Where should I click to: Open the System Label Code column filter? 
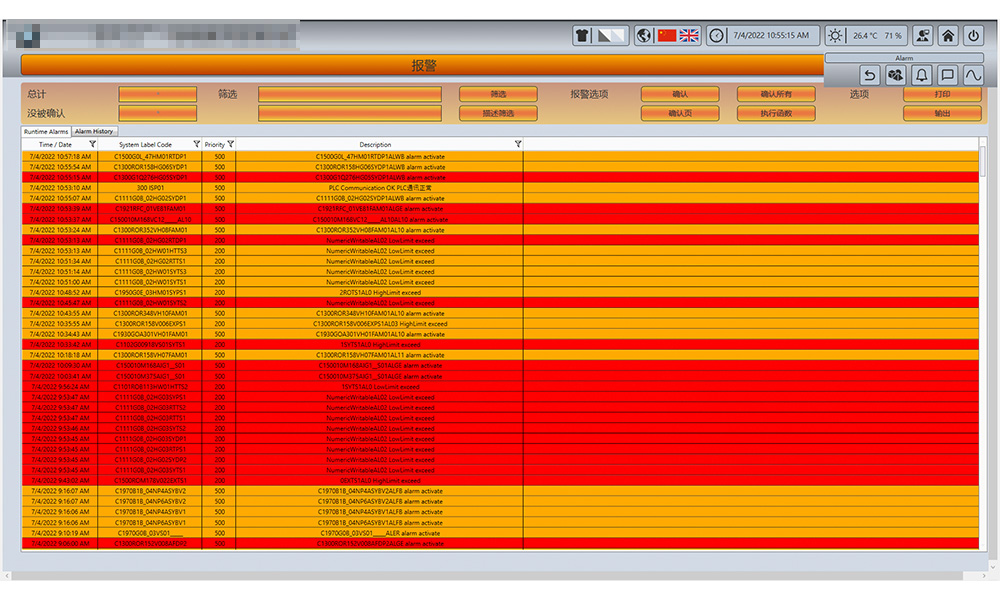[196, 145]
